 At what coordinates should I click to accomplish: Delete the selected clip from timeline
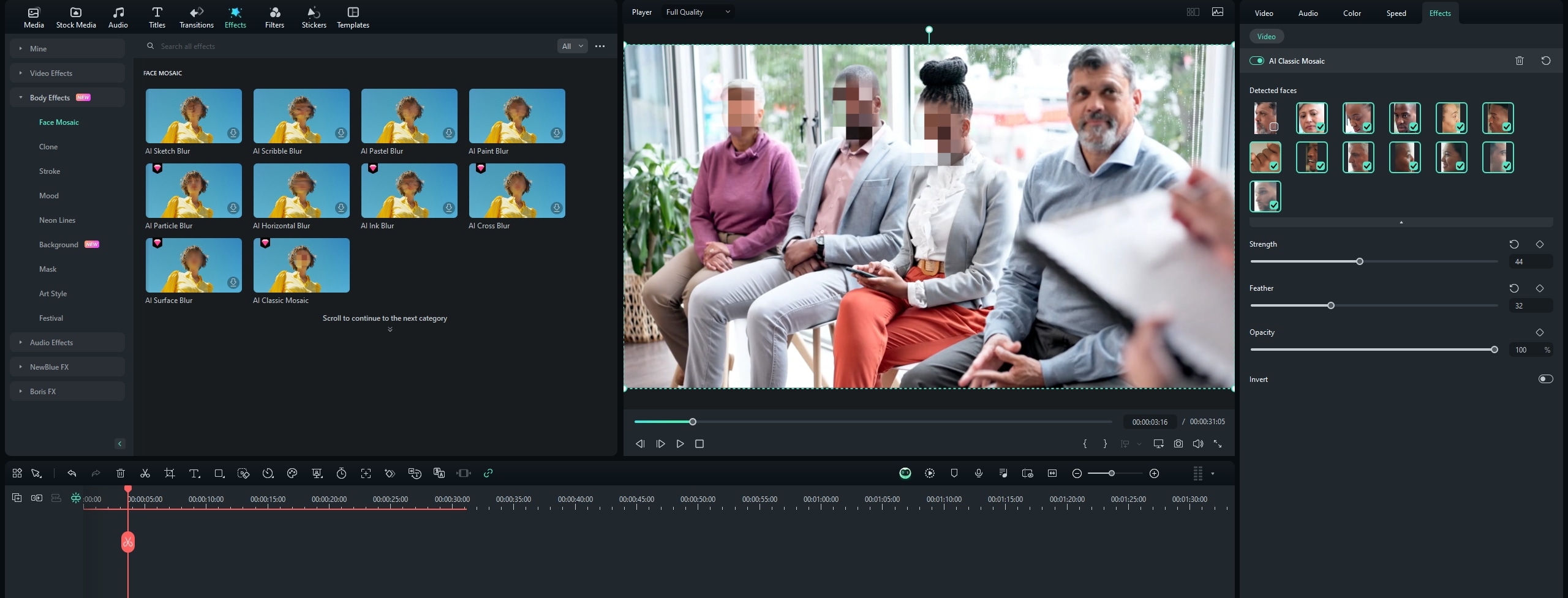tap(121, 473)
